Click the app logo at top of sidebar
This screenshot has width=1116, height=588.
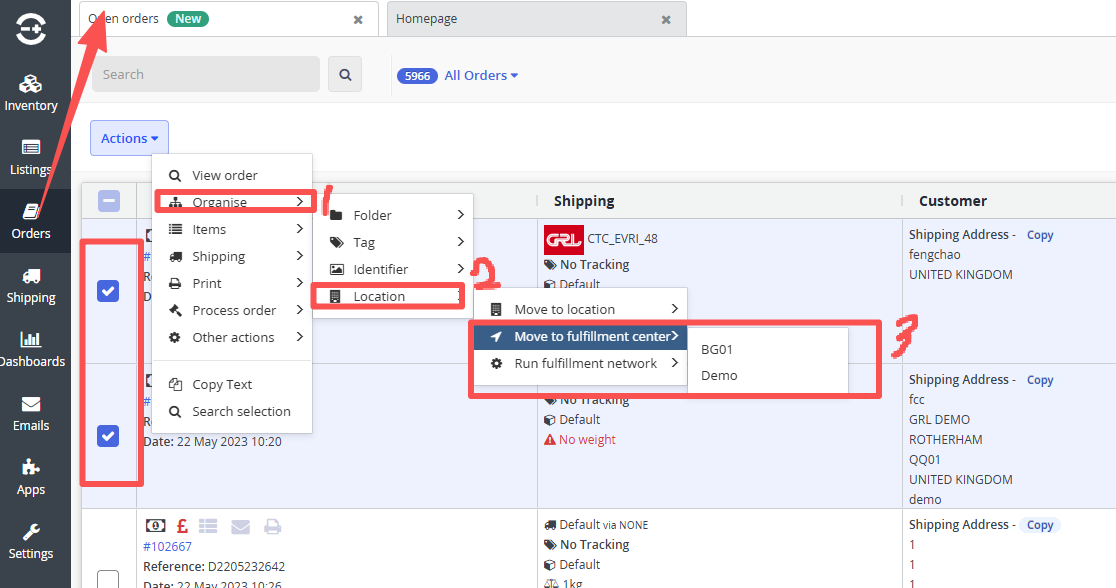pos(31,29)
